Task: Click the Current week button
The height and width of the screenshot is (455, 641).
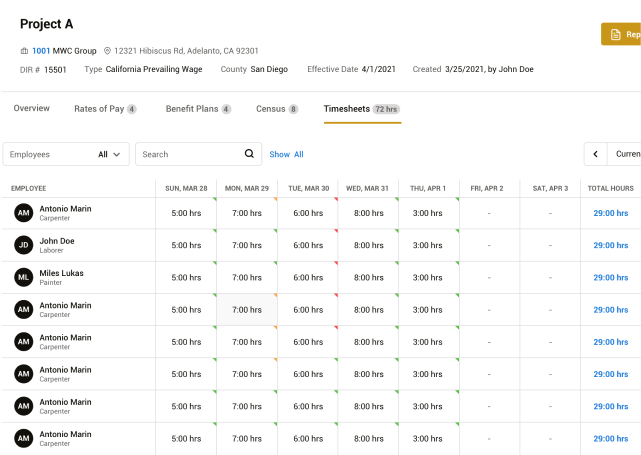Action: pos(626,154)
